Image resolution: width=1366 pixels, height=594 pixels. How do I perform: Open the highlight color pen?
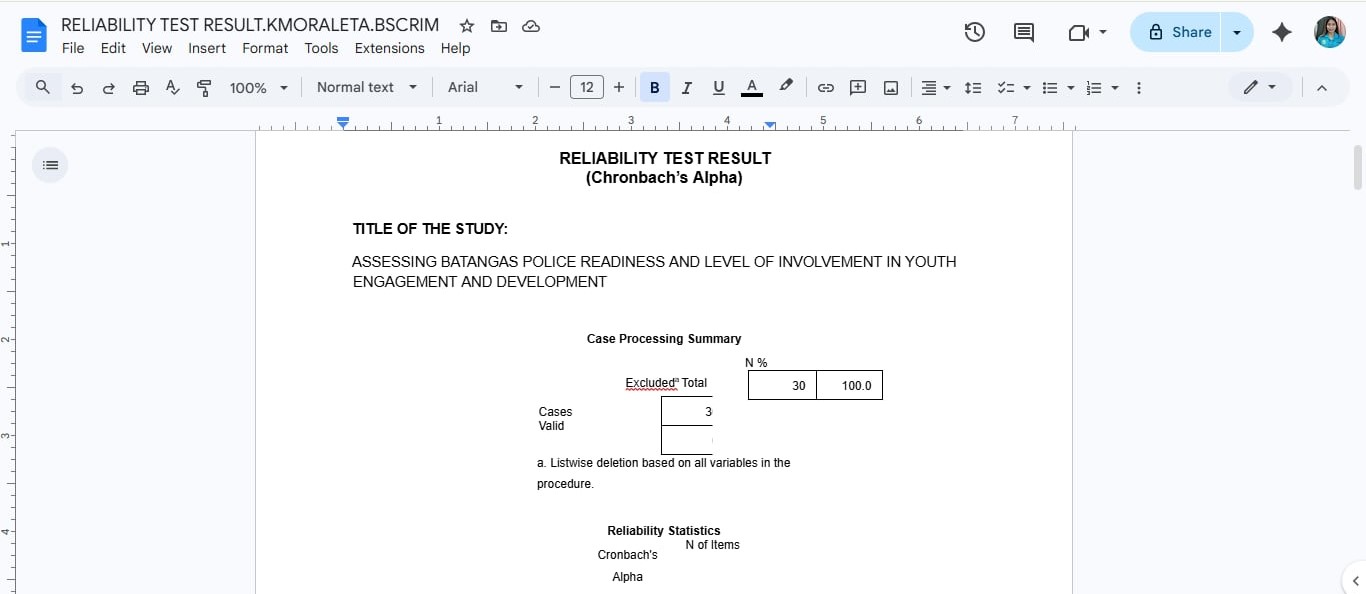pos(786,87)
